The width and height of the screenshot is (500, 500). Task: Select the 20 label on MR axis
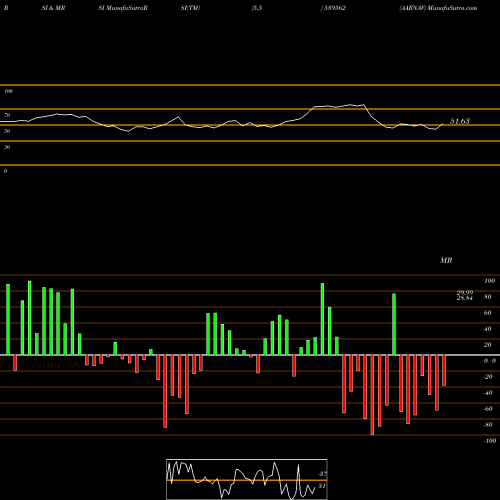pyautogui.click(x=487, y=345)
